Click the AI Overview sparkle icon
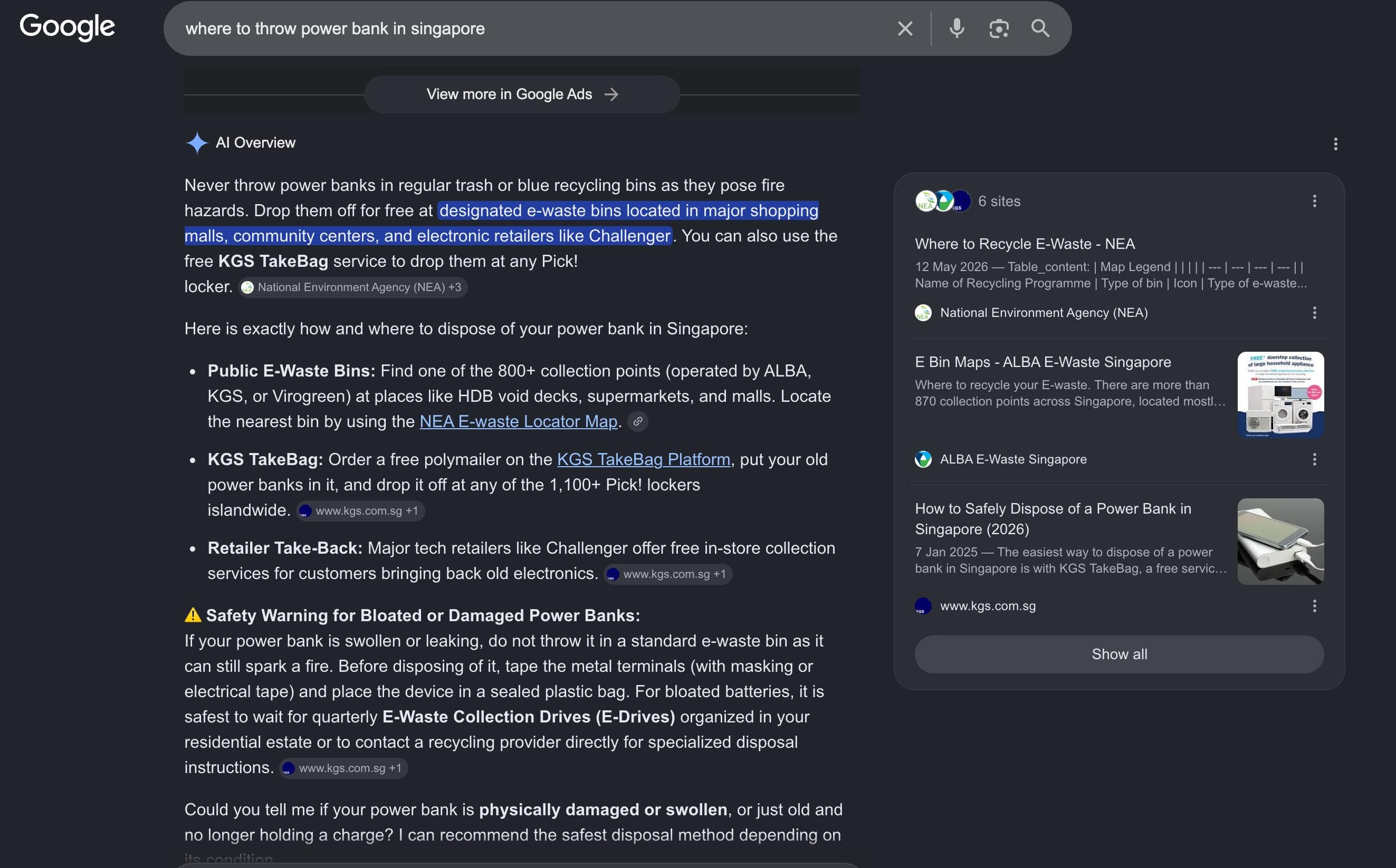 tap(196, 142)
